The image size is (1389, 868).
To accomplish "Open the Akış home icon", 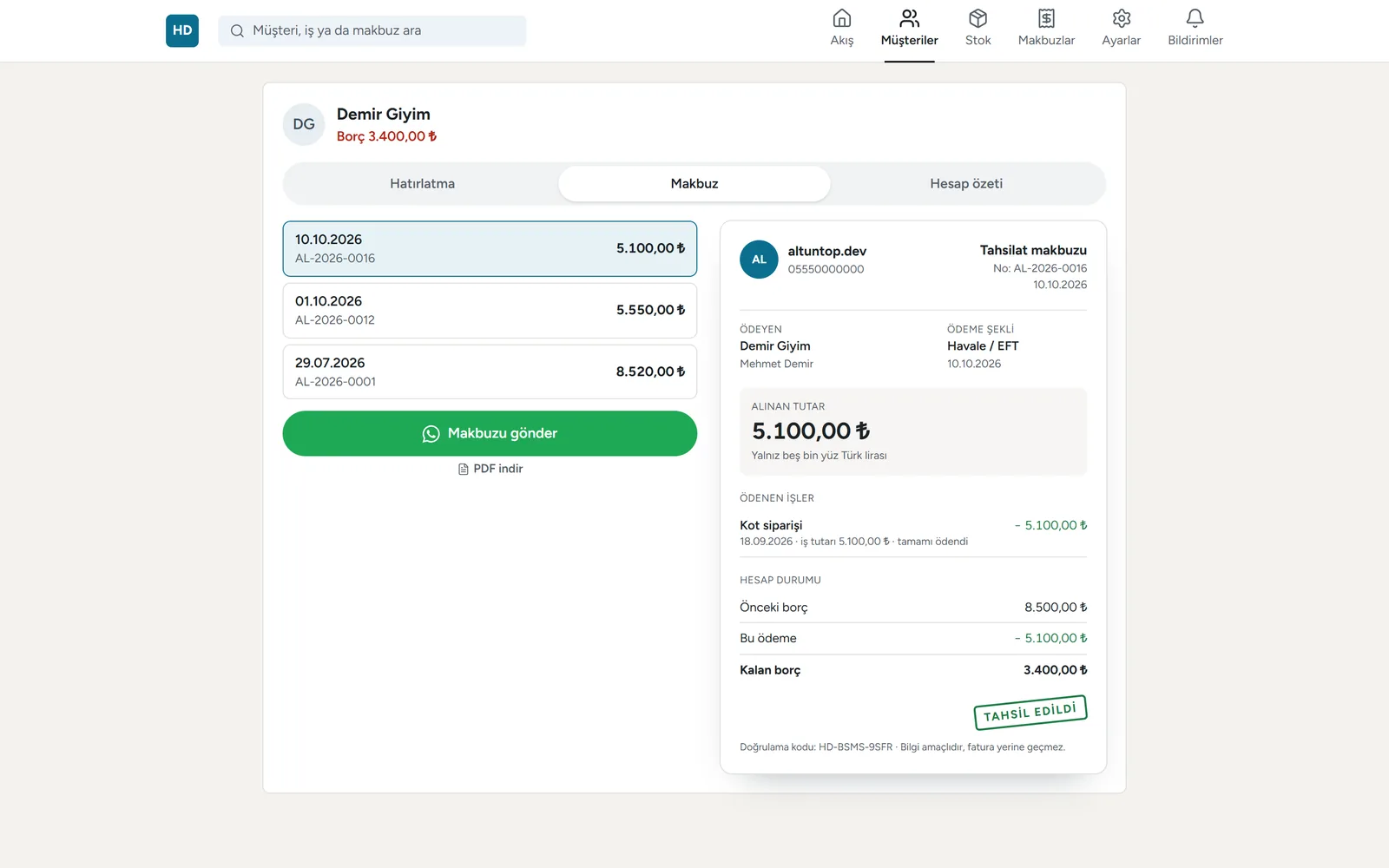I will click(x=841, y=18).
